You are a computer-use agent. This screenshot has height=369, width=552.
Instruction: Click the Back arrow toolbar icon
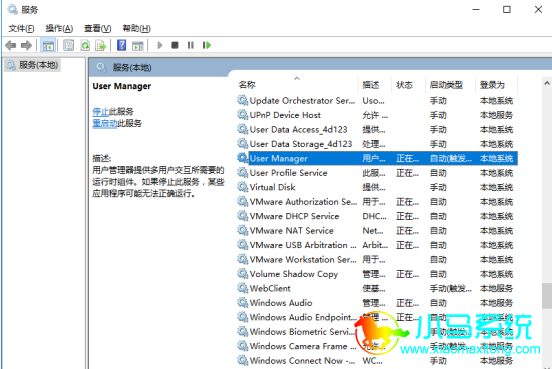coord(11,45)
